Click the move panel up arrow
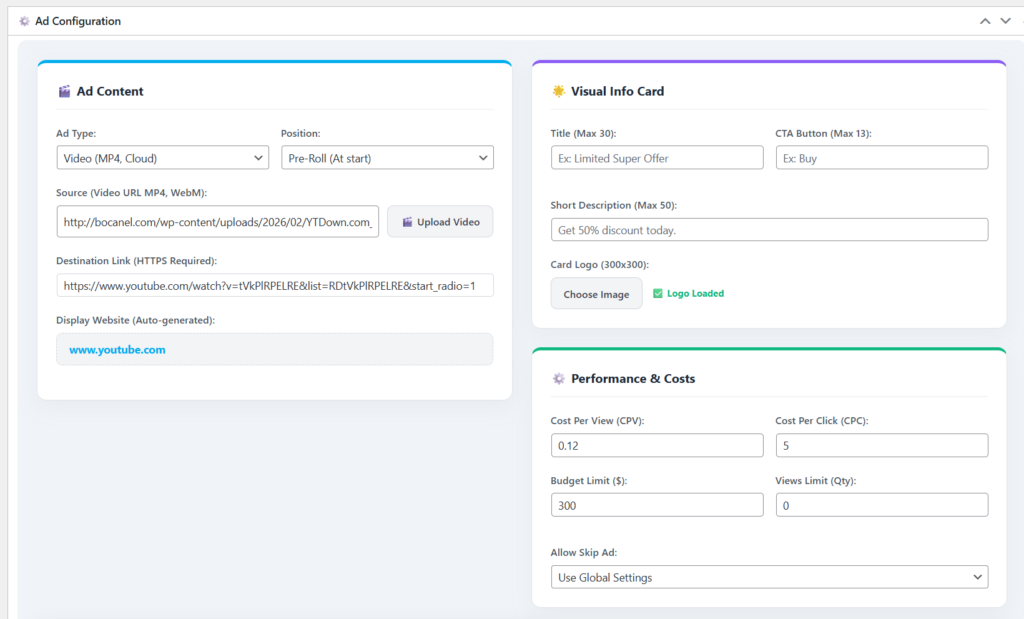The height and width of the screenshot is (619, 1024). coord(985,21)
